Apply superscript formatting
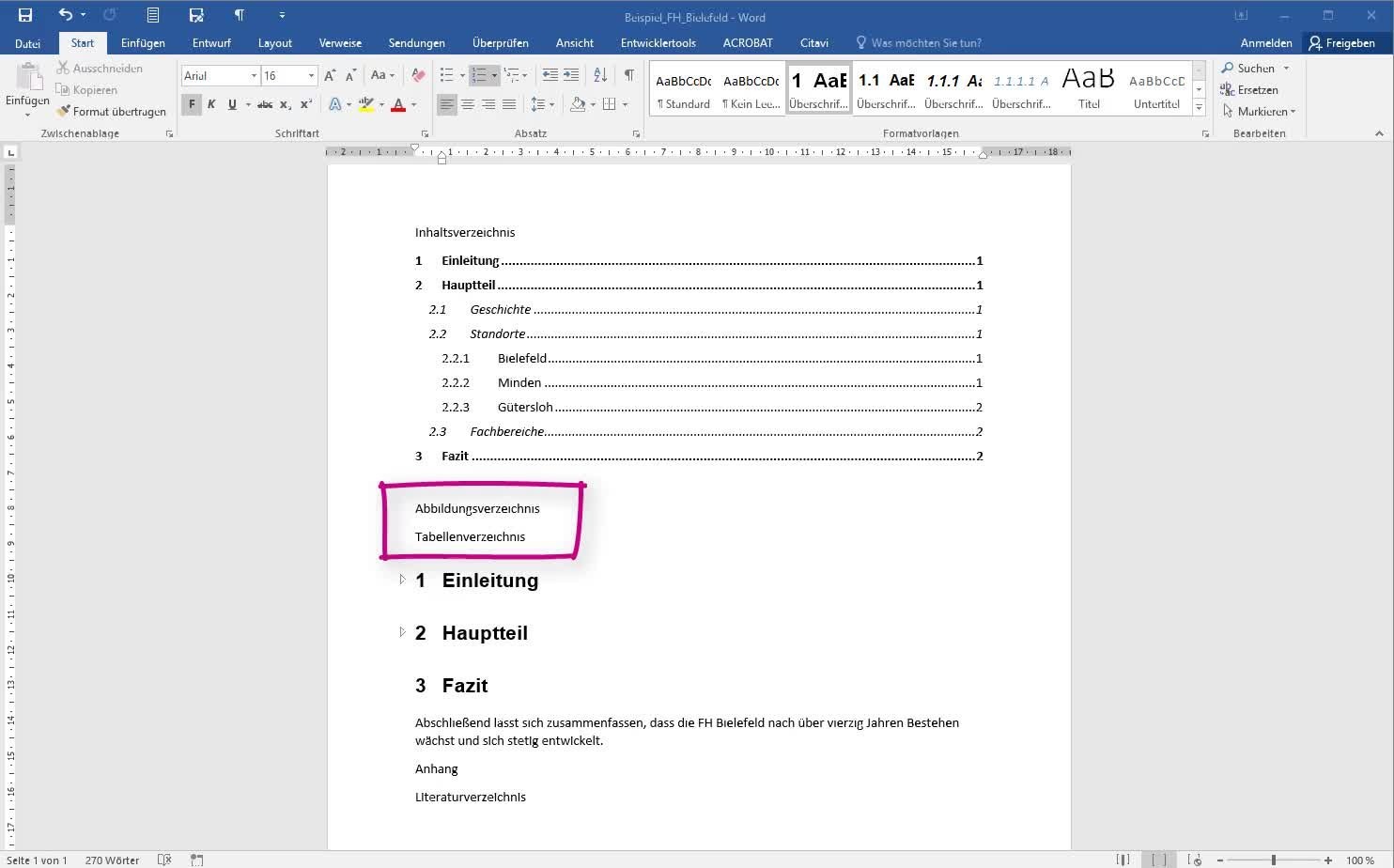1394x868 pixels. tap(306, 104)
